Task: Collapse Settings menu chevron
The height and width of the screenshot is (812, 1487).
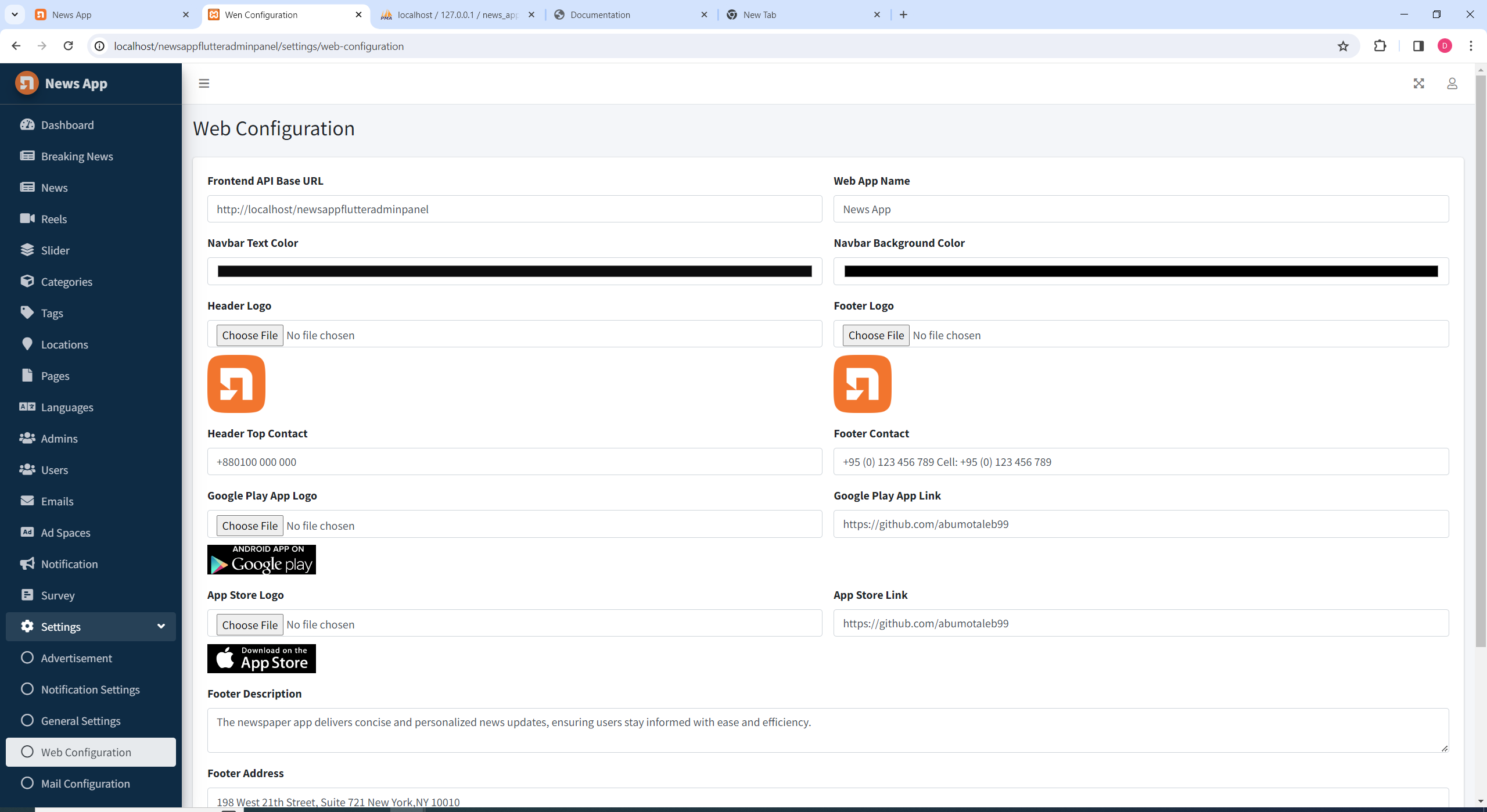Action: coord(161,626)
